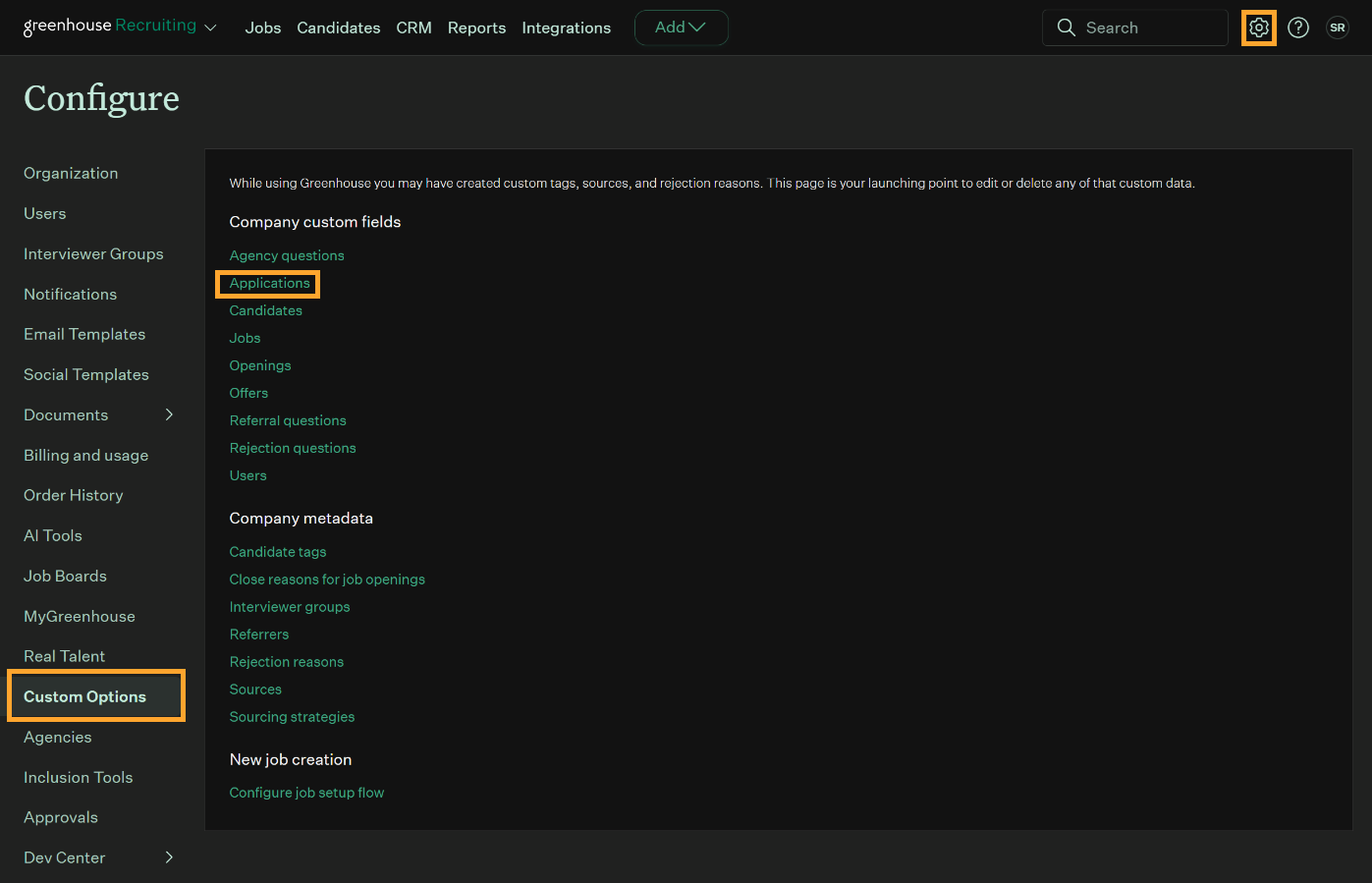
Task: Open the Configure gear icon
Action: (1259, 28)
